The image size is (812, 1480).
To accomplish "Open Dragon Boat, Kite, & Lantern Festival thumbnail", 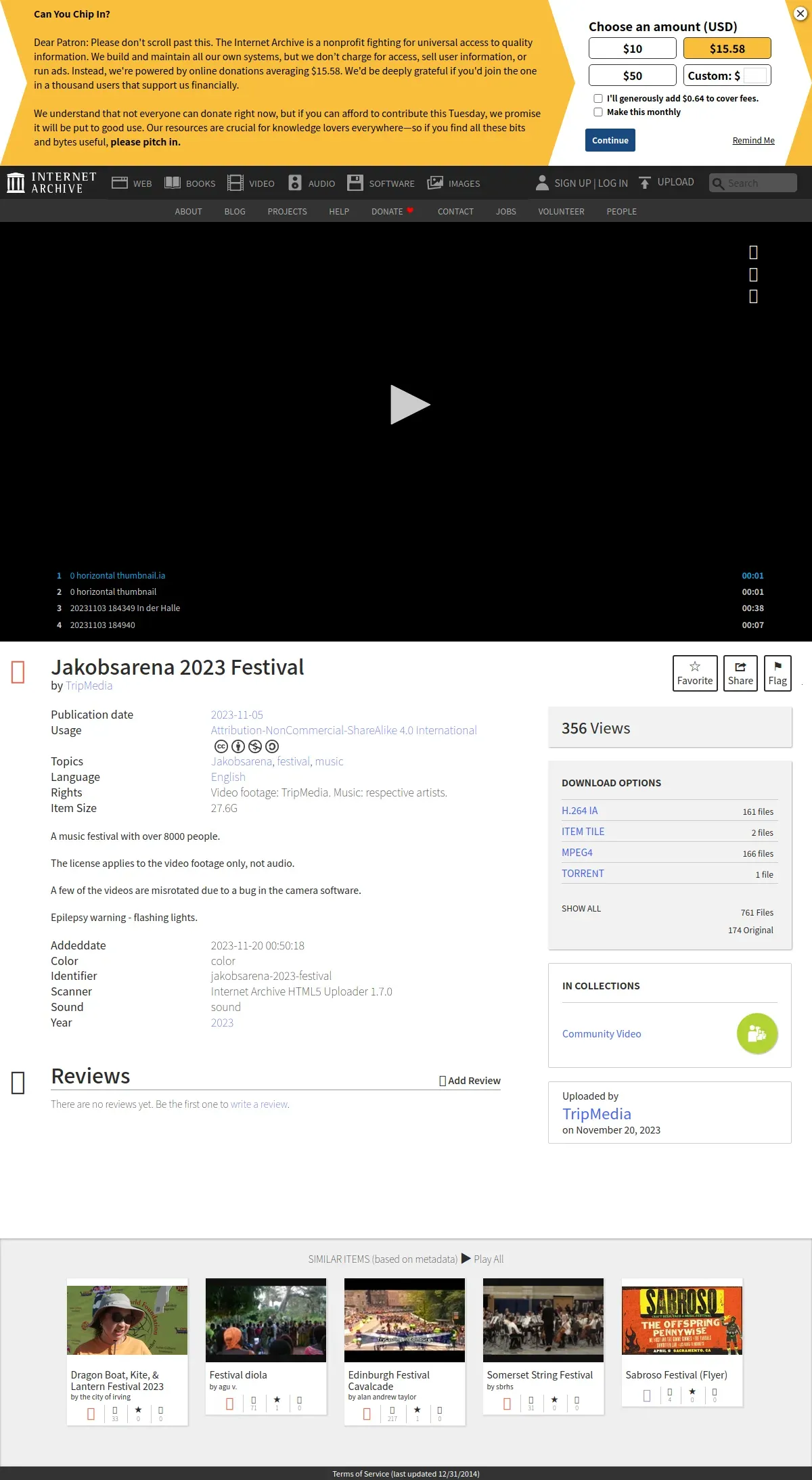I will pyautogui.click(x=127, y=1320).
